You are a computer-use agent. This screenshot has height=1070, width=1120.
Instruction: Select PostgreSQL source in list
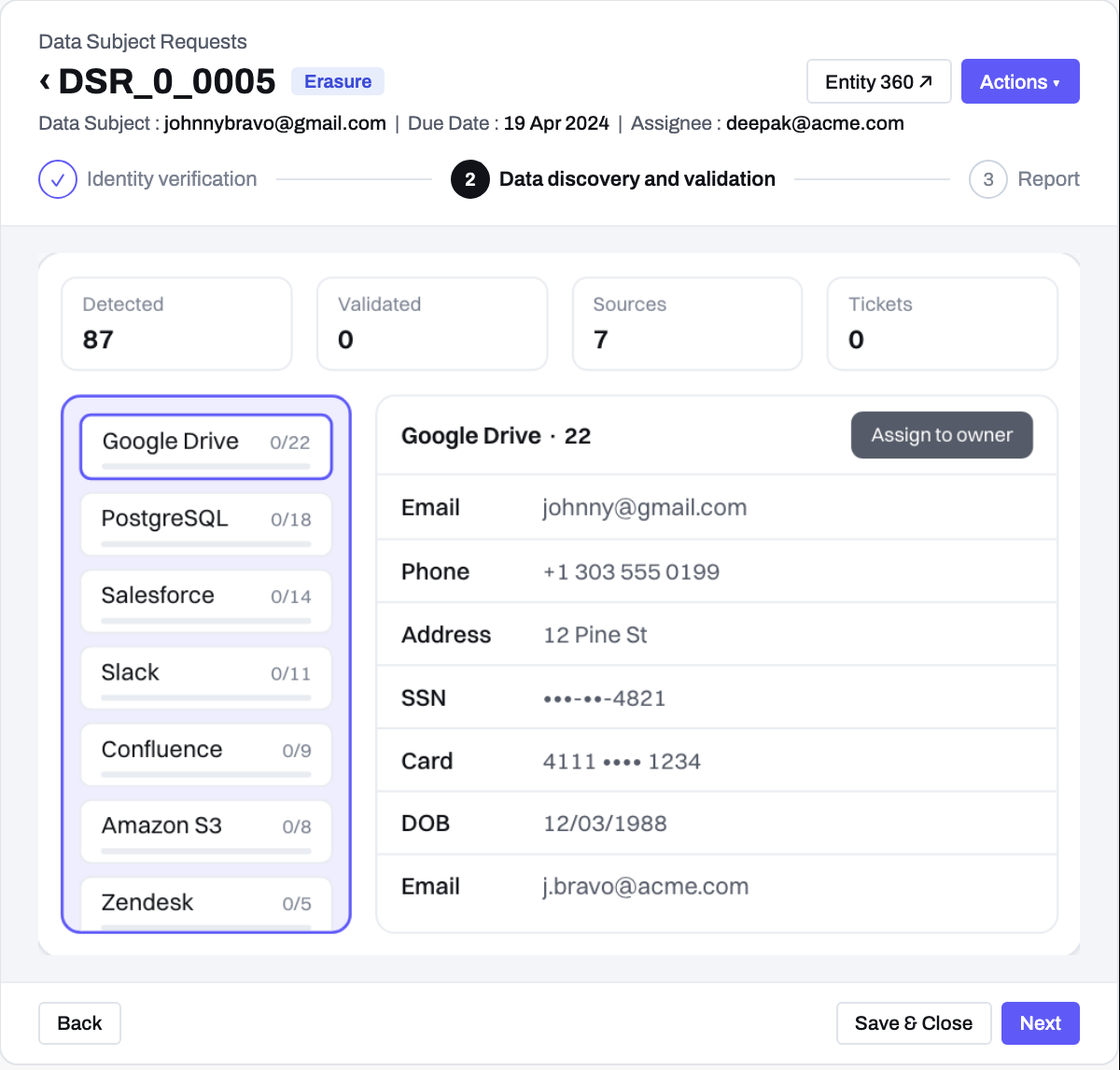206,525
